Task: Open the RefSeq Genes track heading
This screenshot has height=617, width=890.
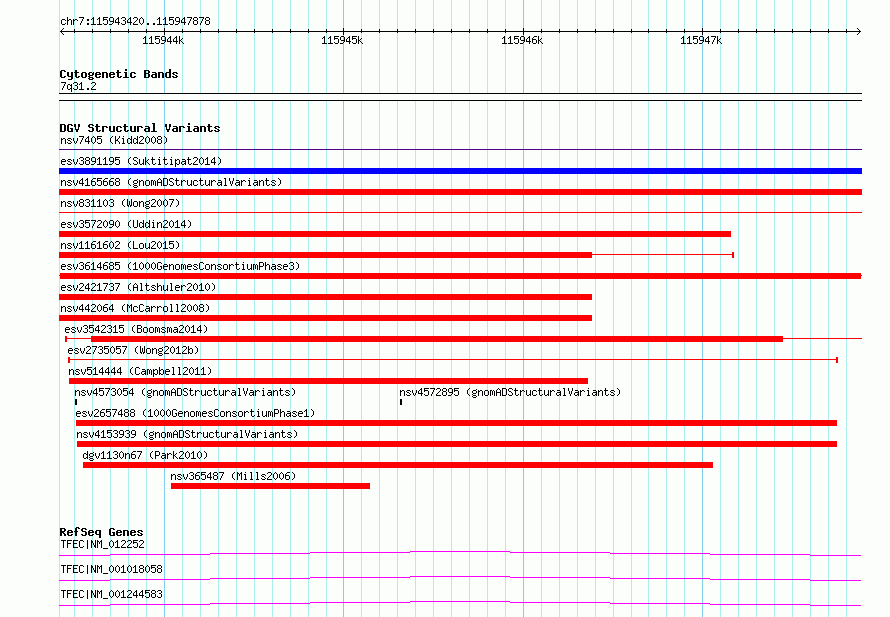Action: [101, 532]
